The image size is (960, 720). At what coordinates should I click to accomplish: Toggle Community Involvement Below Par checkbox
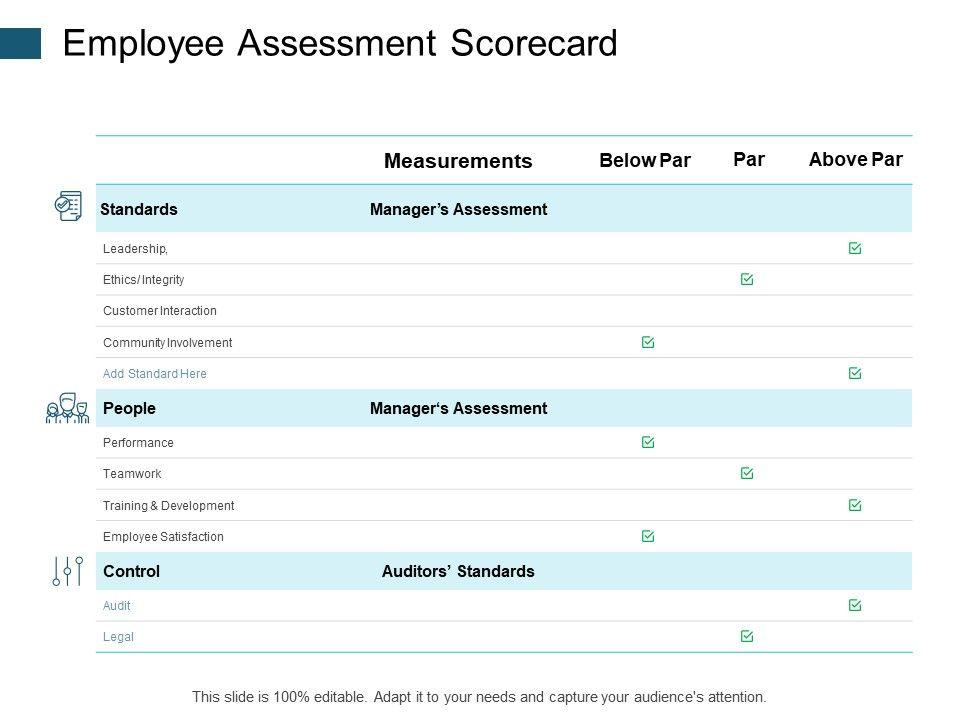648,342
